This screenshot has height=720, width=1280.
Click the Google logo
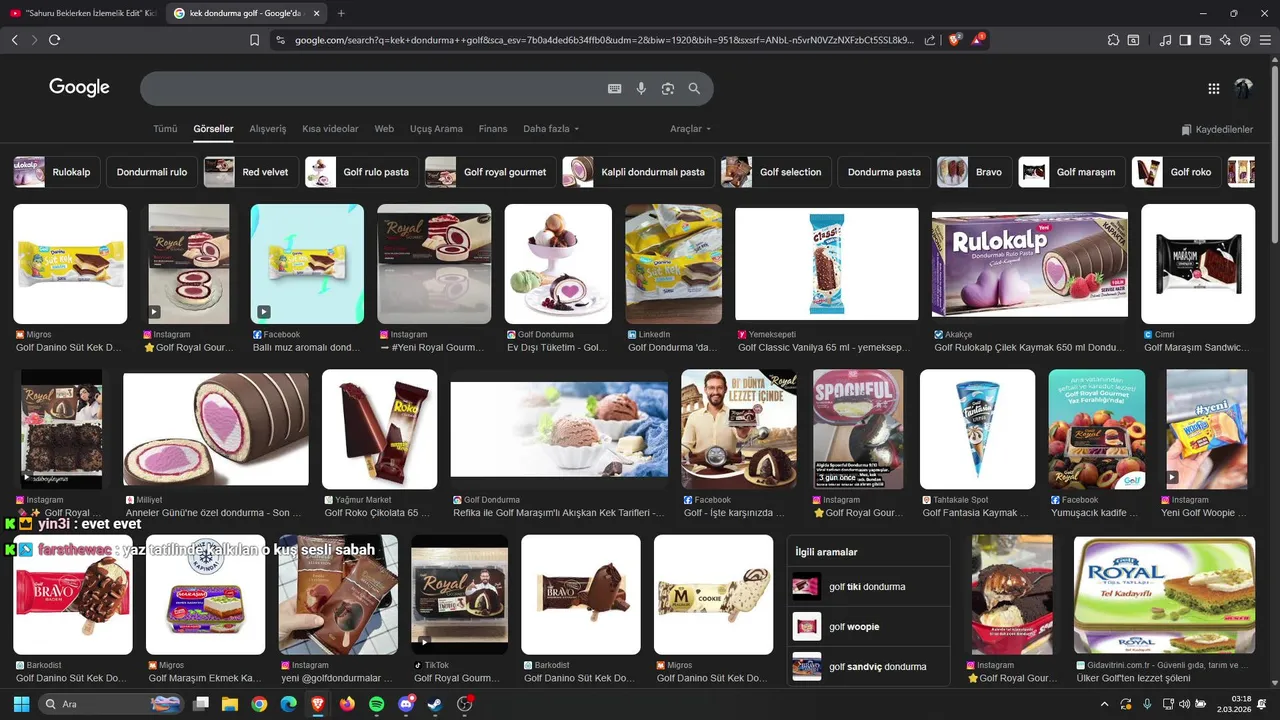coord(79,88)
